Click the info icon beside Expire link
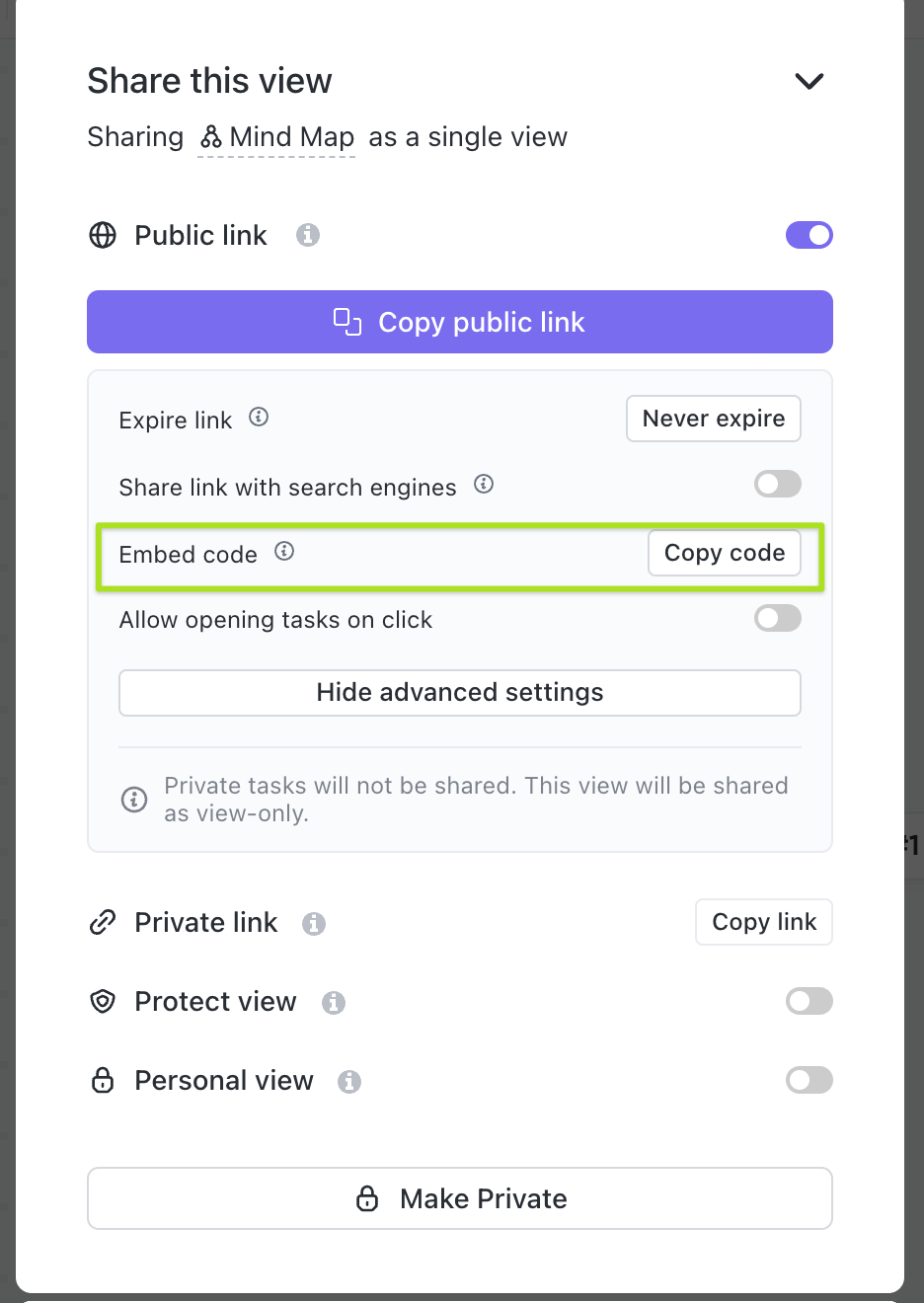This screenshot has width=924, height=1303. tap(259, 417)
